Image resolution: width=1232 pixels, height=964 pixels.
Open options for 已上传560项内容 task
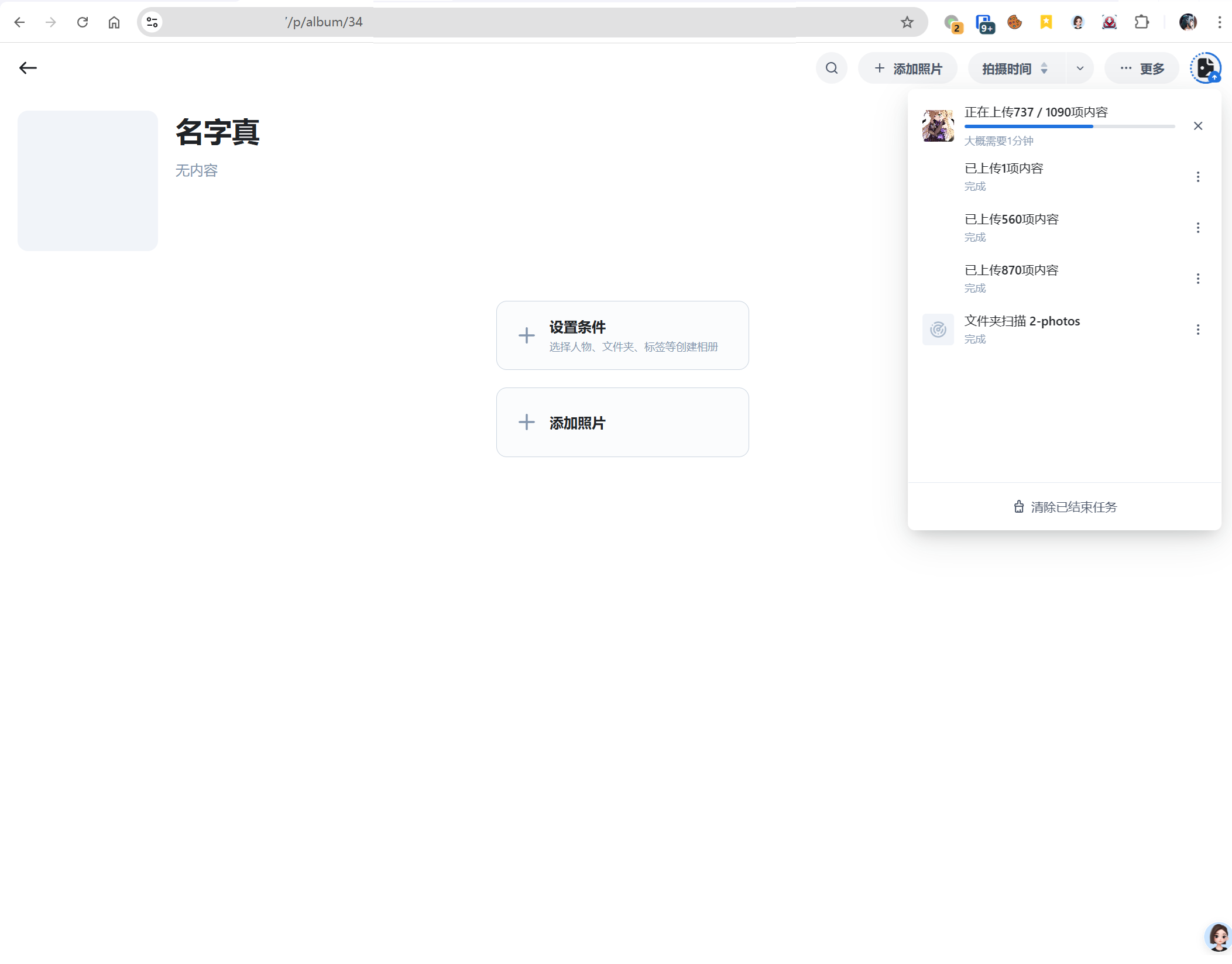pyautogui.click(x=1197, y=228)
